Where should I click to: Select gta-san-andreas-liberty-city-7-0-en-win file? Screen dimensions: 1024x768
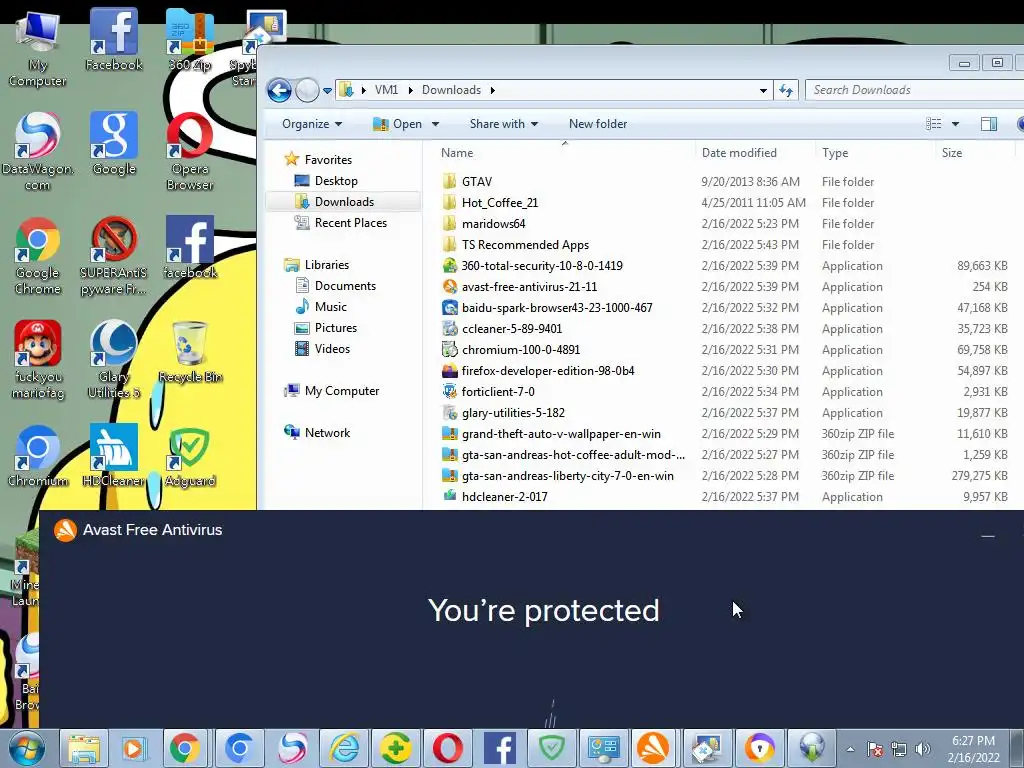pos(568,475)
